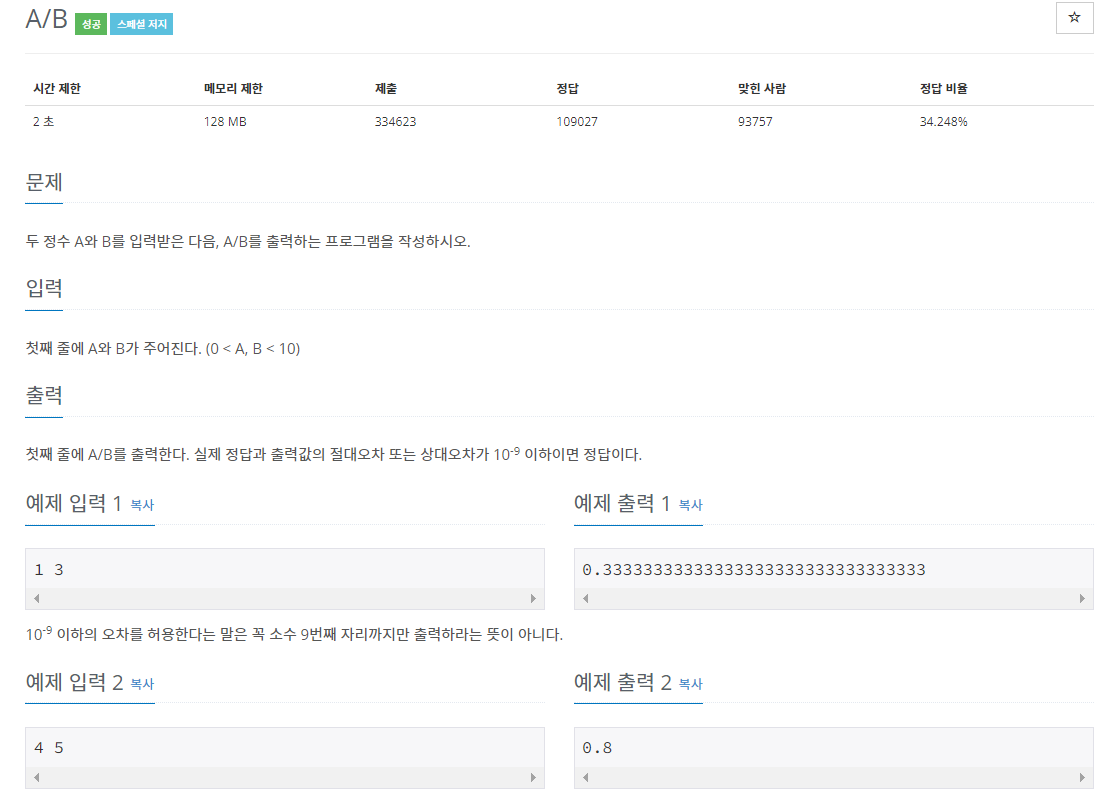The height and width of the screenshot is (795, 1114).
Task: Click right scroll arrow of sample input 1
Action: (x=534, y=598)
